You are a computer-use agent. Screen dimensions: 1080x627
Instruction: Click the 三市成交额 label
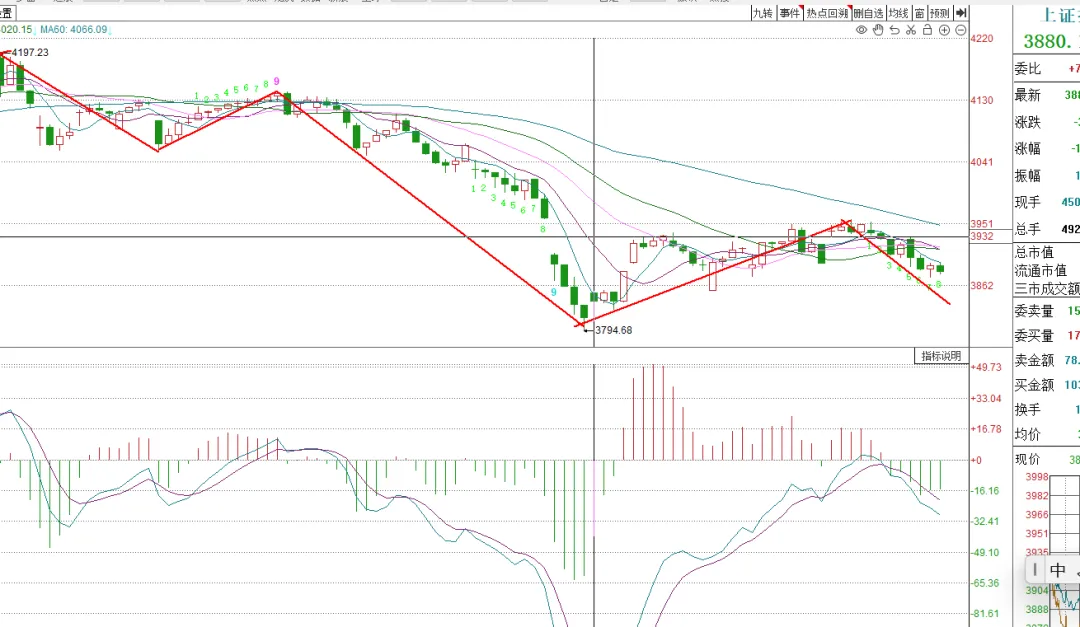(x=1047, y=289)
